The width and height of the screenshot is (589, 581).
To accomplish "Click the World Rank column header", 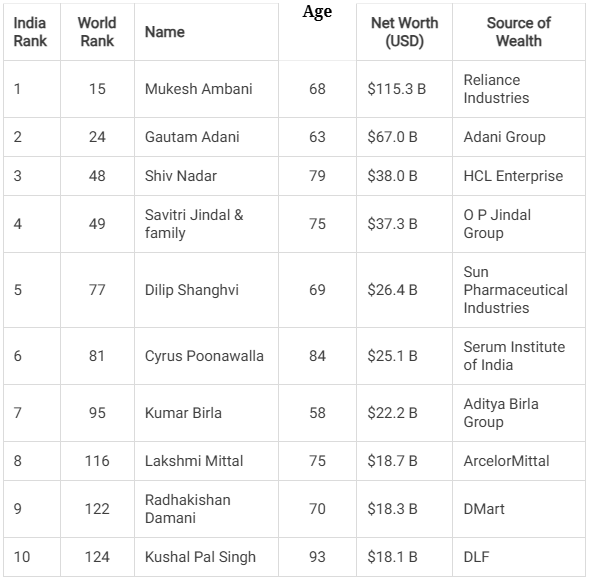I will point(97,32).
